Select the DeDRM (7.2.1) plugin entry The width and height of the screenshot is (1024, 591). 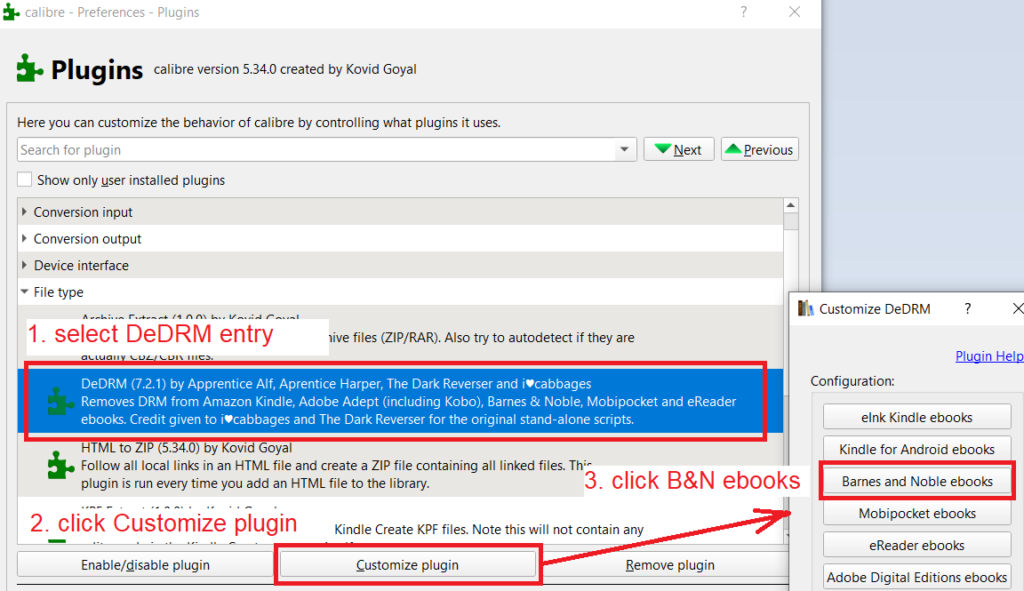[400, 401]
